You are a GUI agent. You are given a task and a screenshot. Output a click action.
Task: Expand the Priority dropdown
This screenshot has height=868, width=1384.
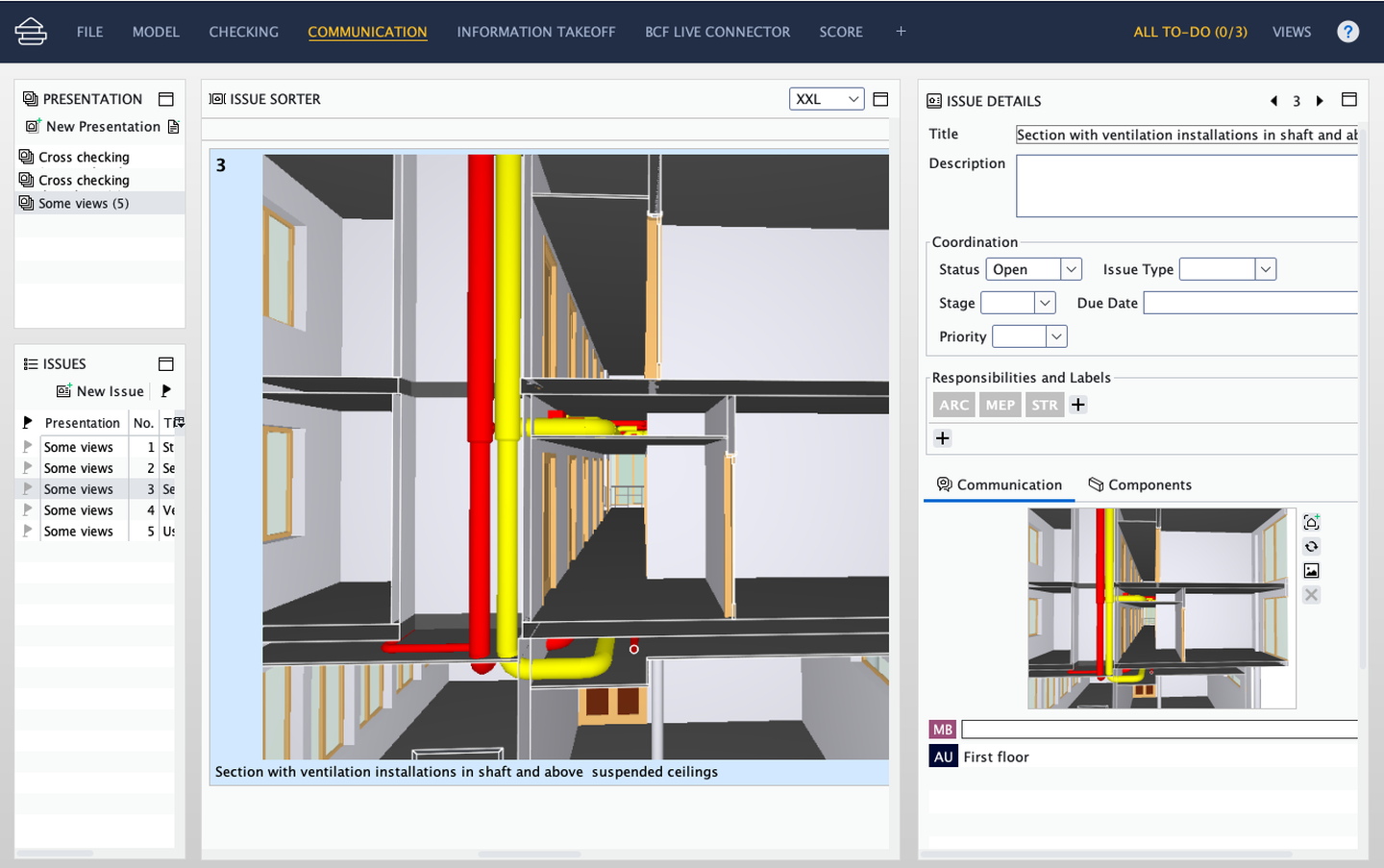click(1056, 336)
